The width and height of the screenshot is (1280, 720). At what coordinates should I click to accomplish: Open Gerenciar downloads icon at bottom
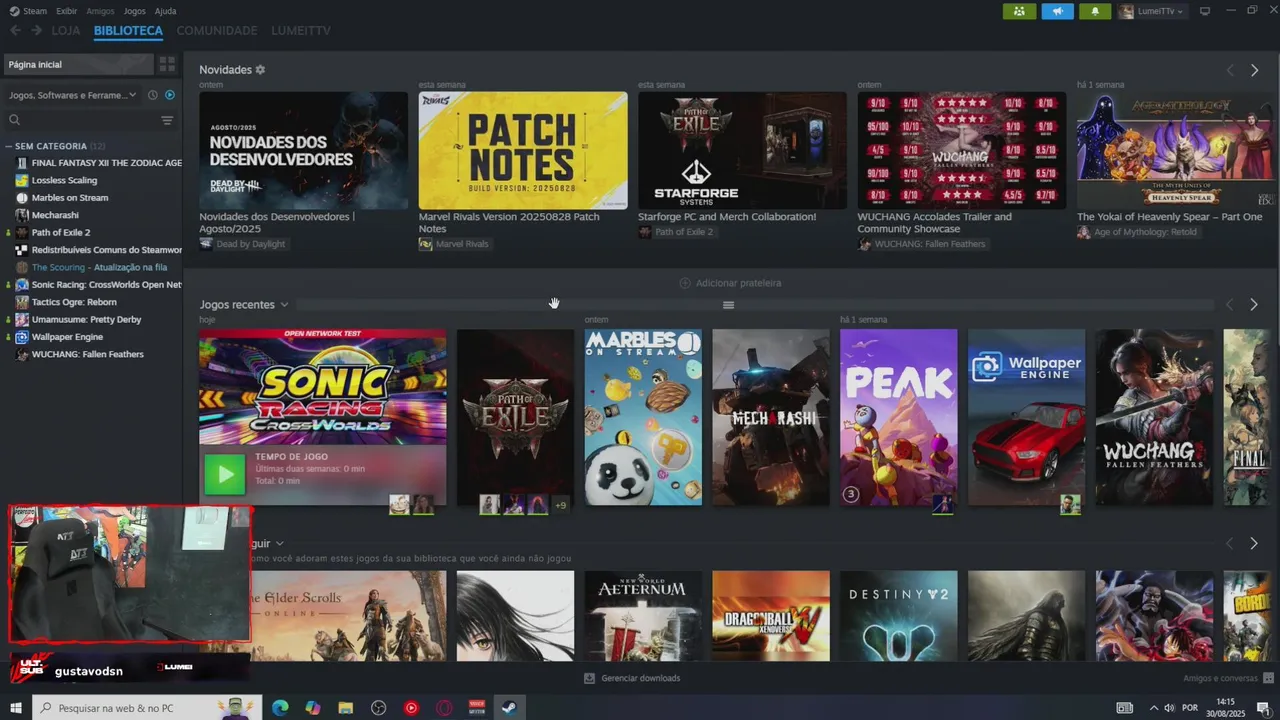(589, 678)
